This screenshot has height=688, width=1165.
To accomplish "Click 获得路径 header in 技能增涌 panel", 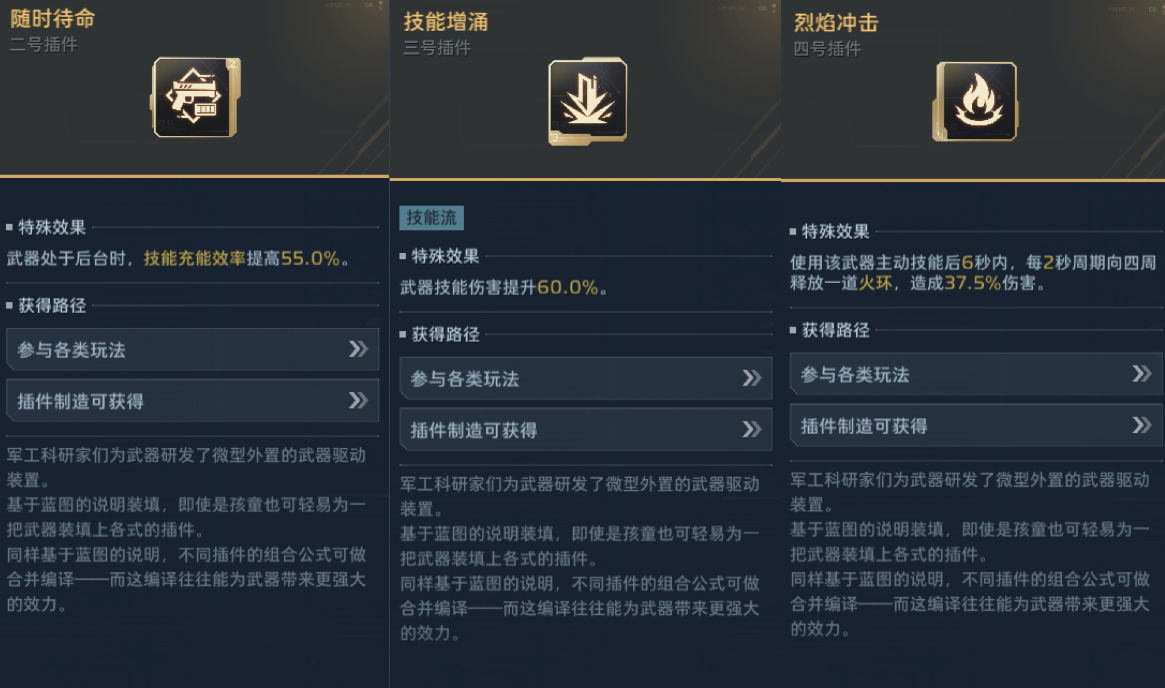I will (446, 334).
